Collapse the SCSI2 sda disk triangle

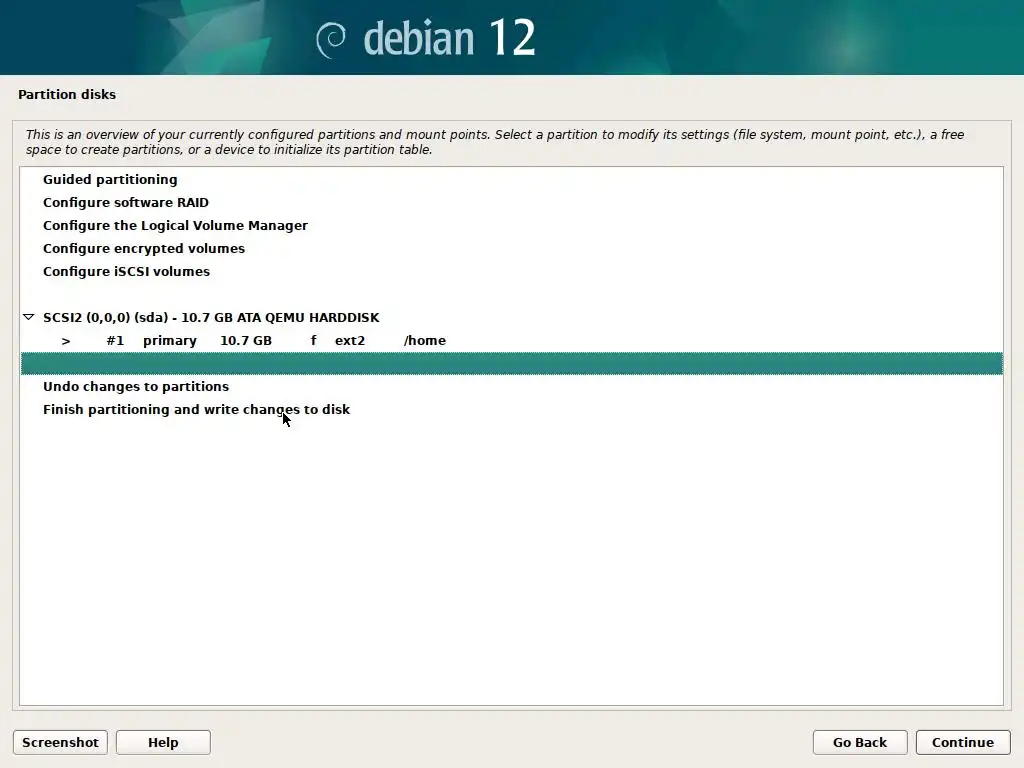point(28,317)
